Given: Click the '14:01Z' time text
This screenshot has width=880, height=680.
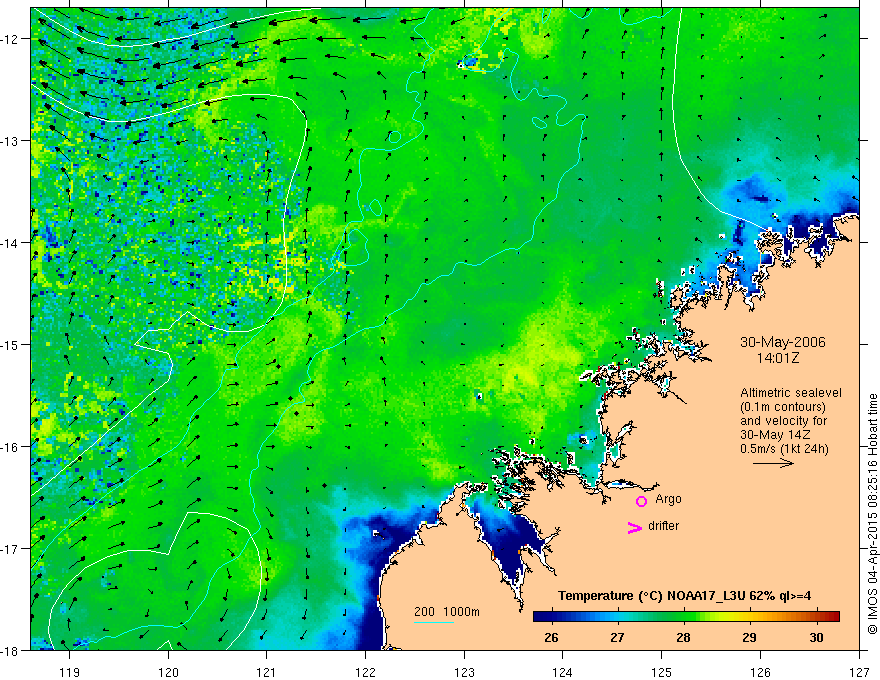Looking at the screenshot, I should 777,358.
